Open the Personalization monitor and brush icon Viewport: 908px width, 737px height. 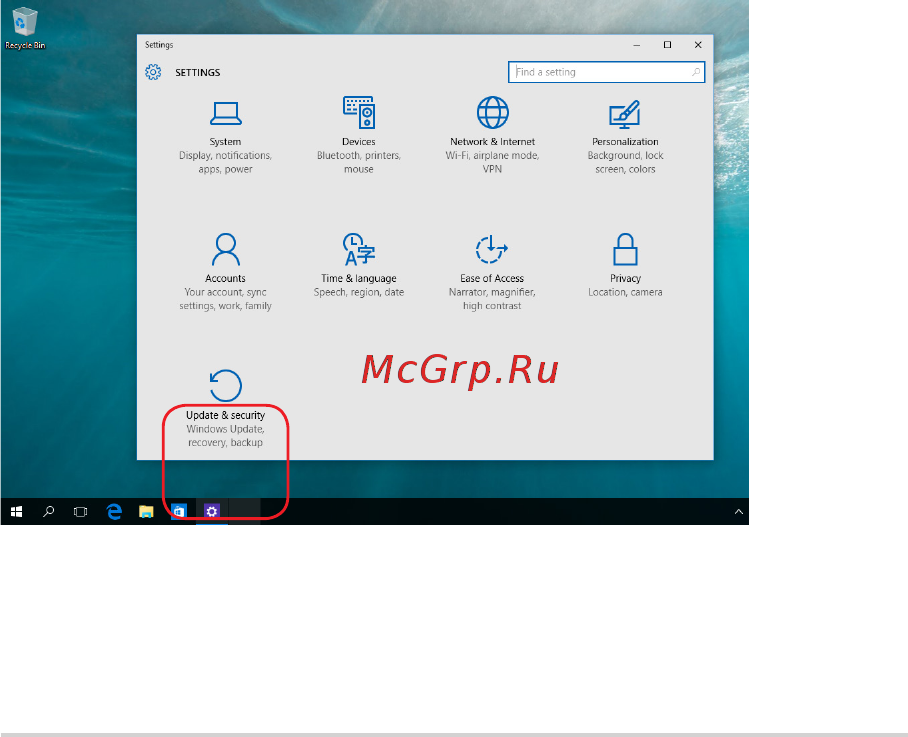(x=625, y=114)
